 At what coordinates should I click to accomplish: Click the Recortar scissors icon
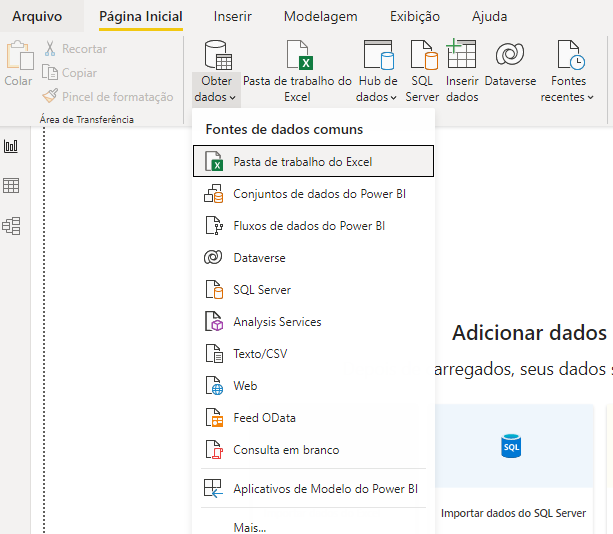pos(50,48)
